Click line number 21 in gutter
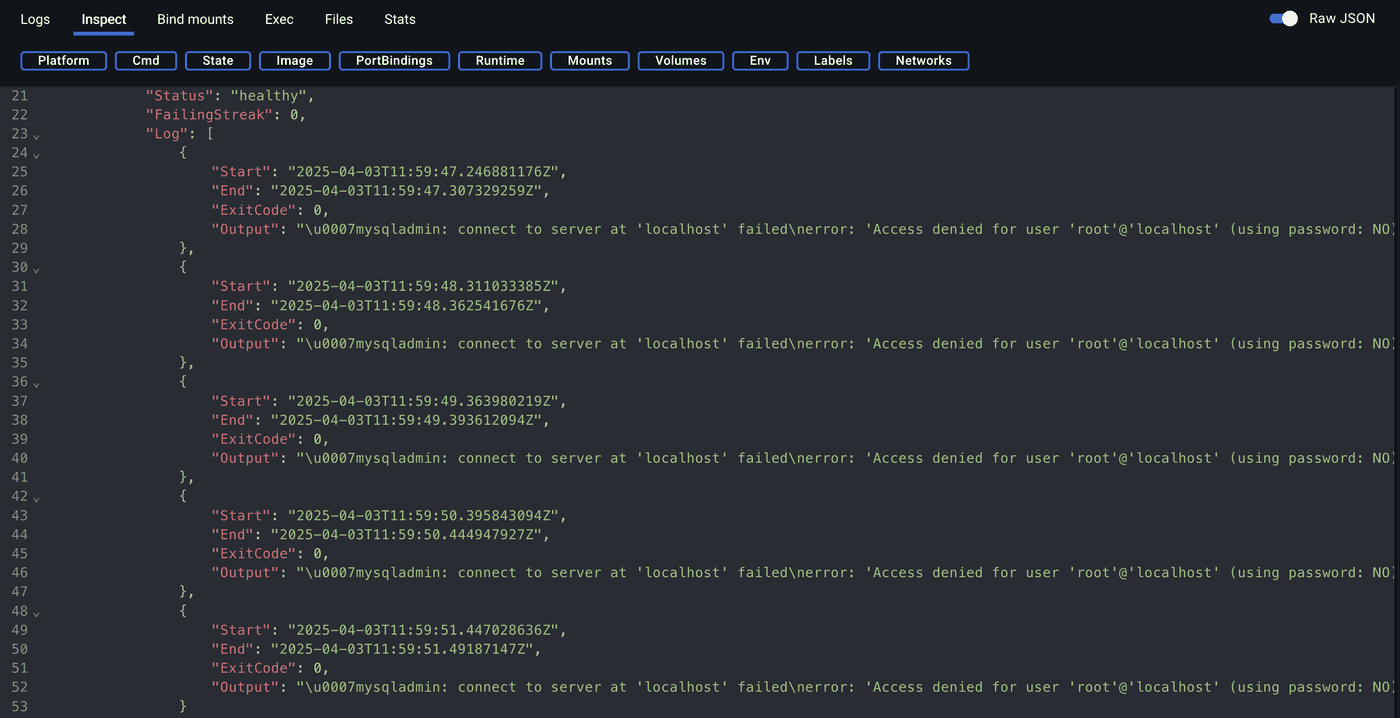1400x718 pixels. point(20,96)
